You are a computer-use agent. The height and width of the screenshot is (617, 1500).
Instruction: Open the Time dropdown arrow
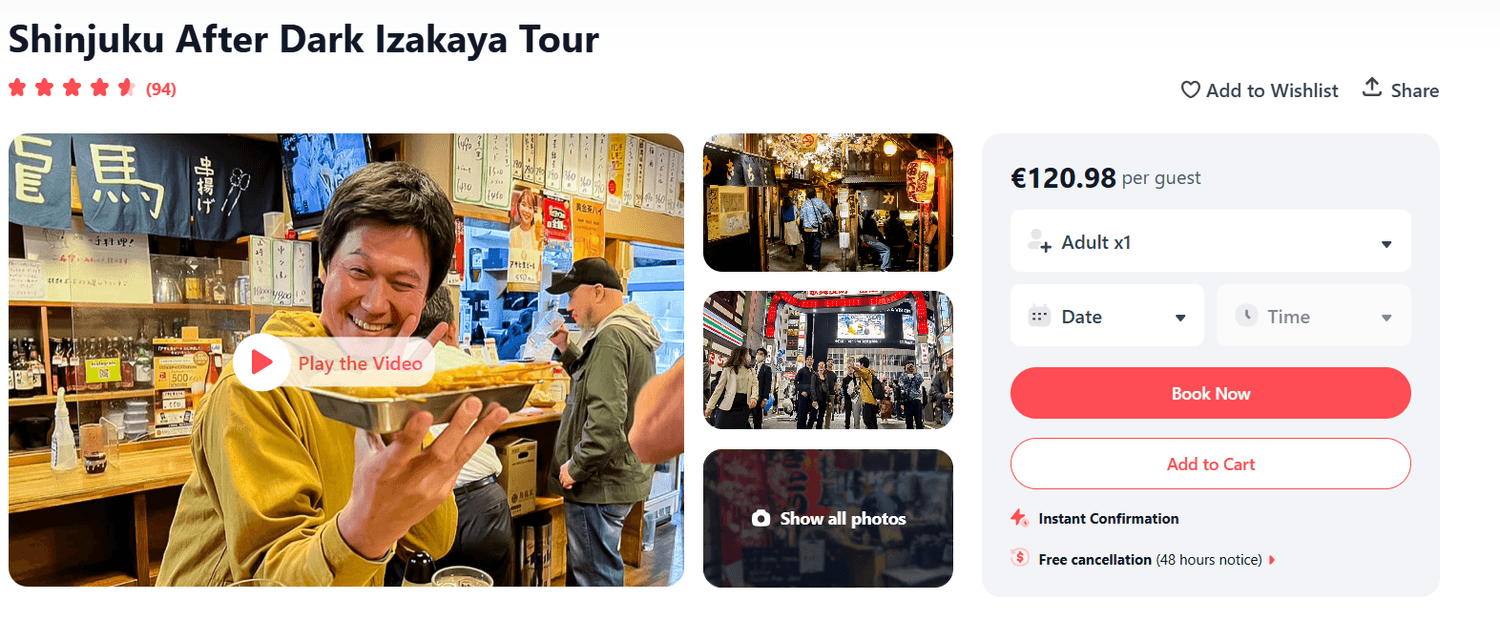pyautogui.click(x=1386, y=318)
